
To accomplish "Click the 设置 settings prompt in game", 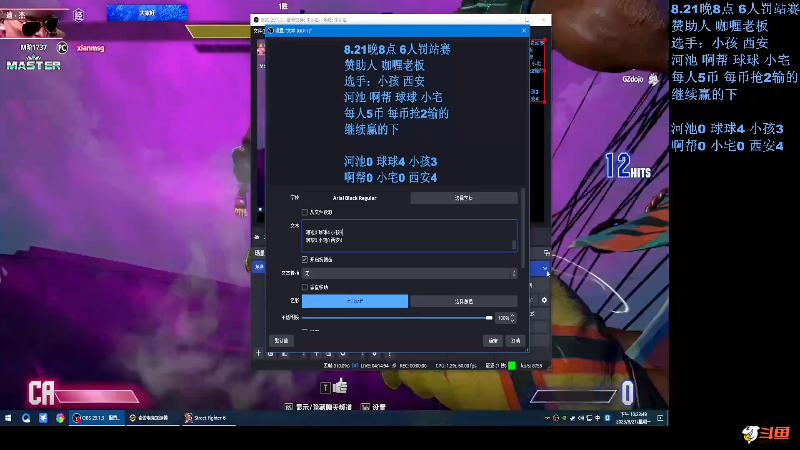I will coord(374,407).
